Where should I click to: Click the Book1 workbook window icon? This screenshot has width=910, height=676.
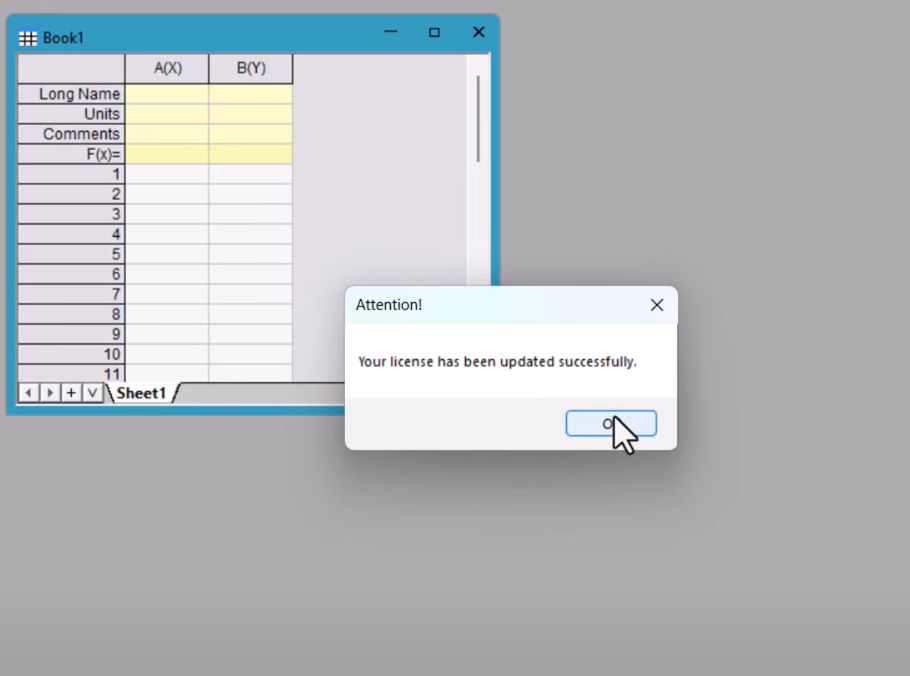[x=28, y=38]
